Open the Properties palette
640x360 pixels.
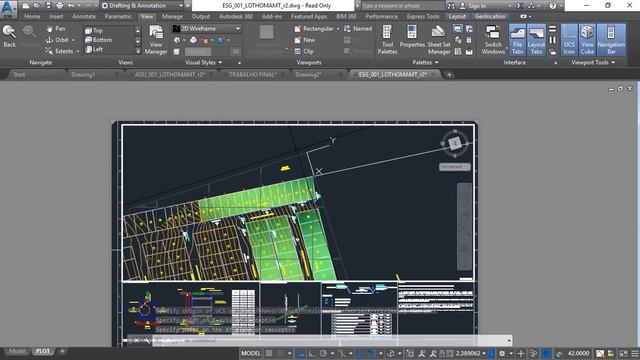tap(412, 37)
